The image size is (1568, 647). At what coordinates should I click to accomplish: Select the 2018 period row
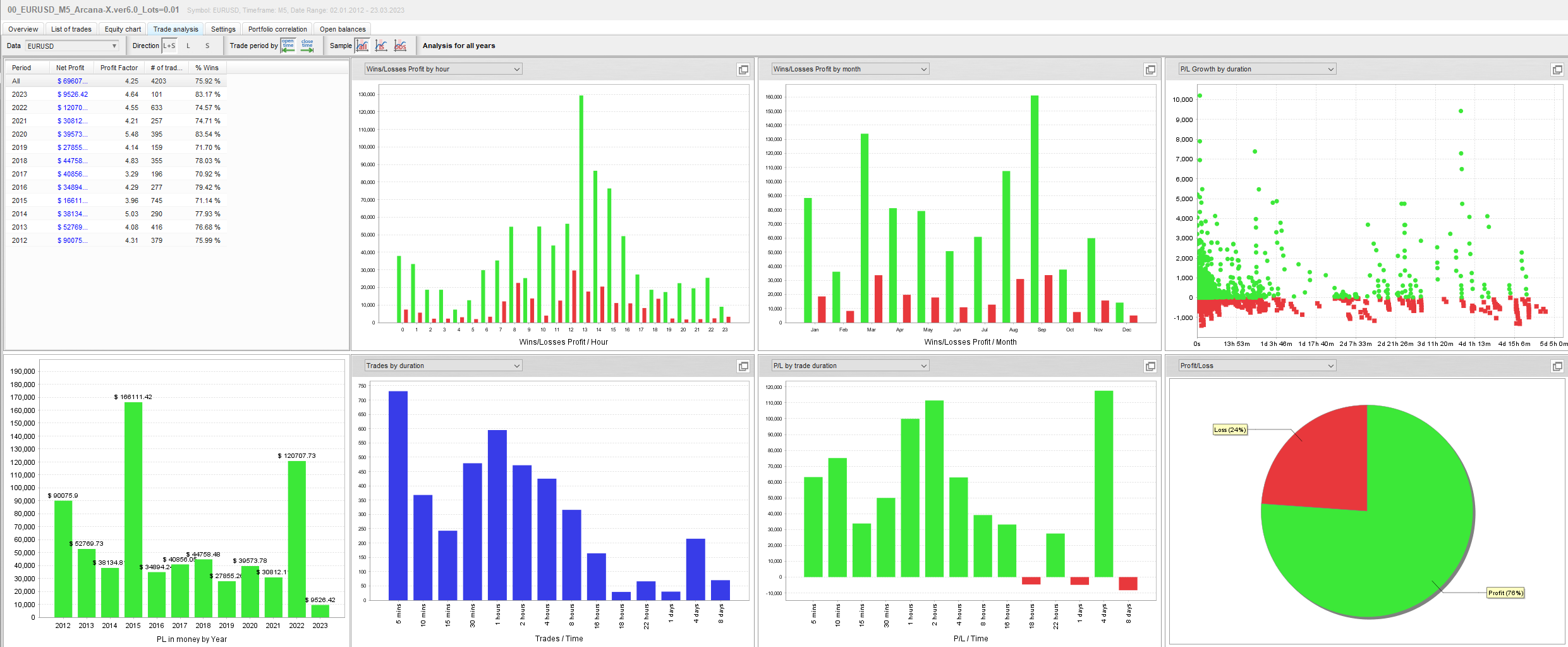[x=116, y=161]
